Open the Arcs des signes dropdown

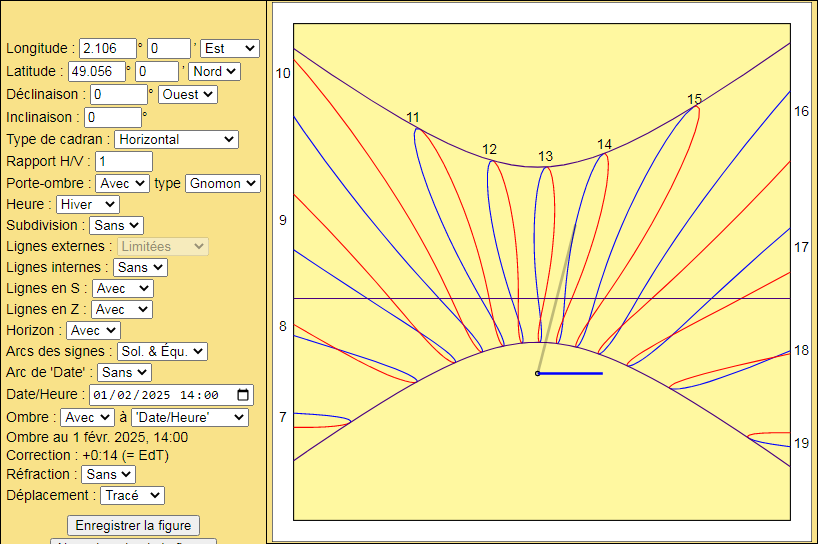click(x=162, y=351)
